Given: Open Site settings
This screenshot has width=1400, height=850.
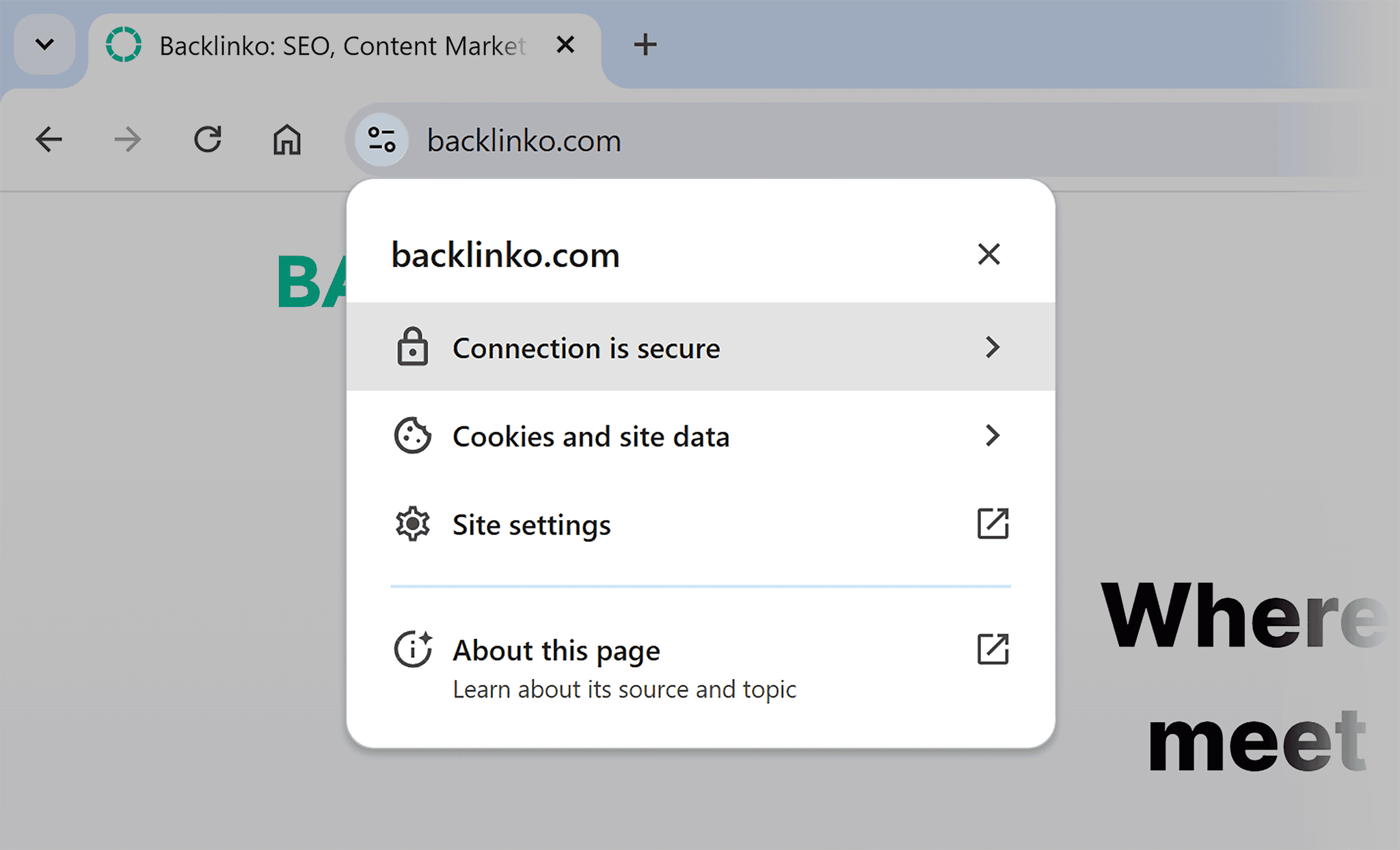Looking at the screenshot, I should tap(701, 524).
